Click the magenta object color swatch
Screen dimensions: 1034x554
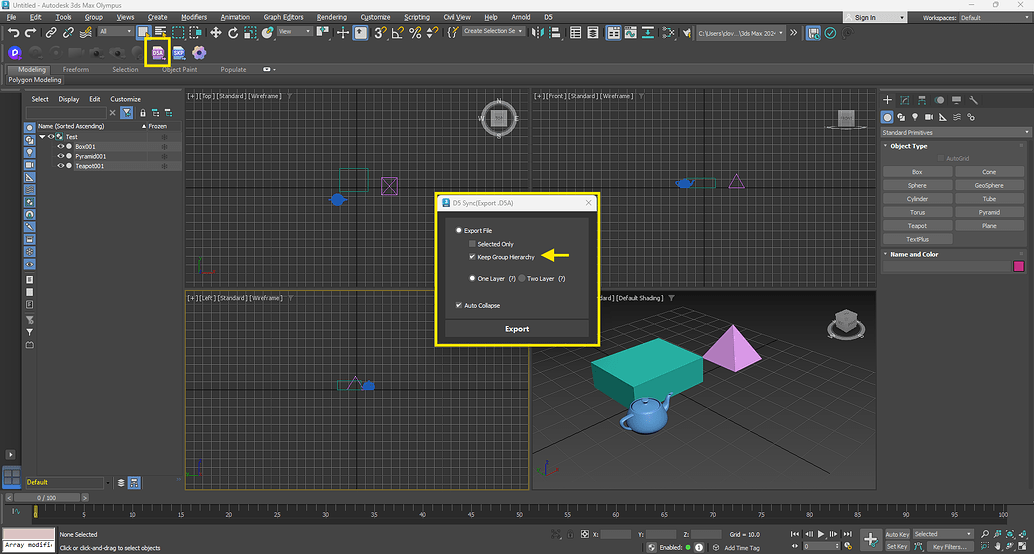coord(1019,266)
